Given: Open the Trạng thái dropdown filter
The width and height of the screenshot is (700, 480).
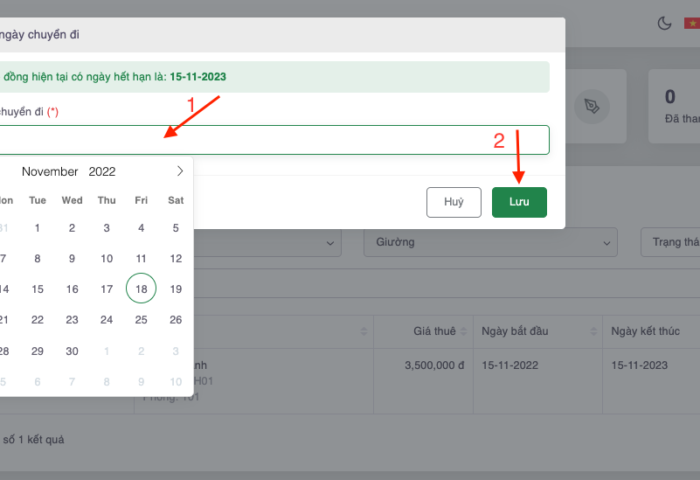Looking at the screenshot, I should [x=670, y=242].
